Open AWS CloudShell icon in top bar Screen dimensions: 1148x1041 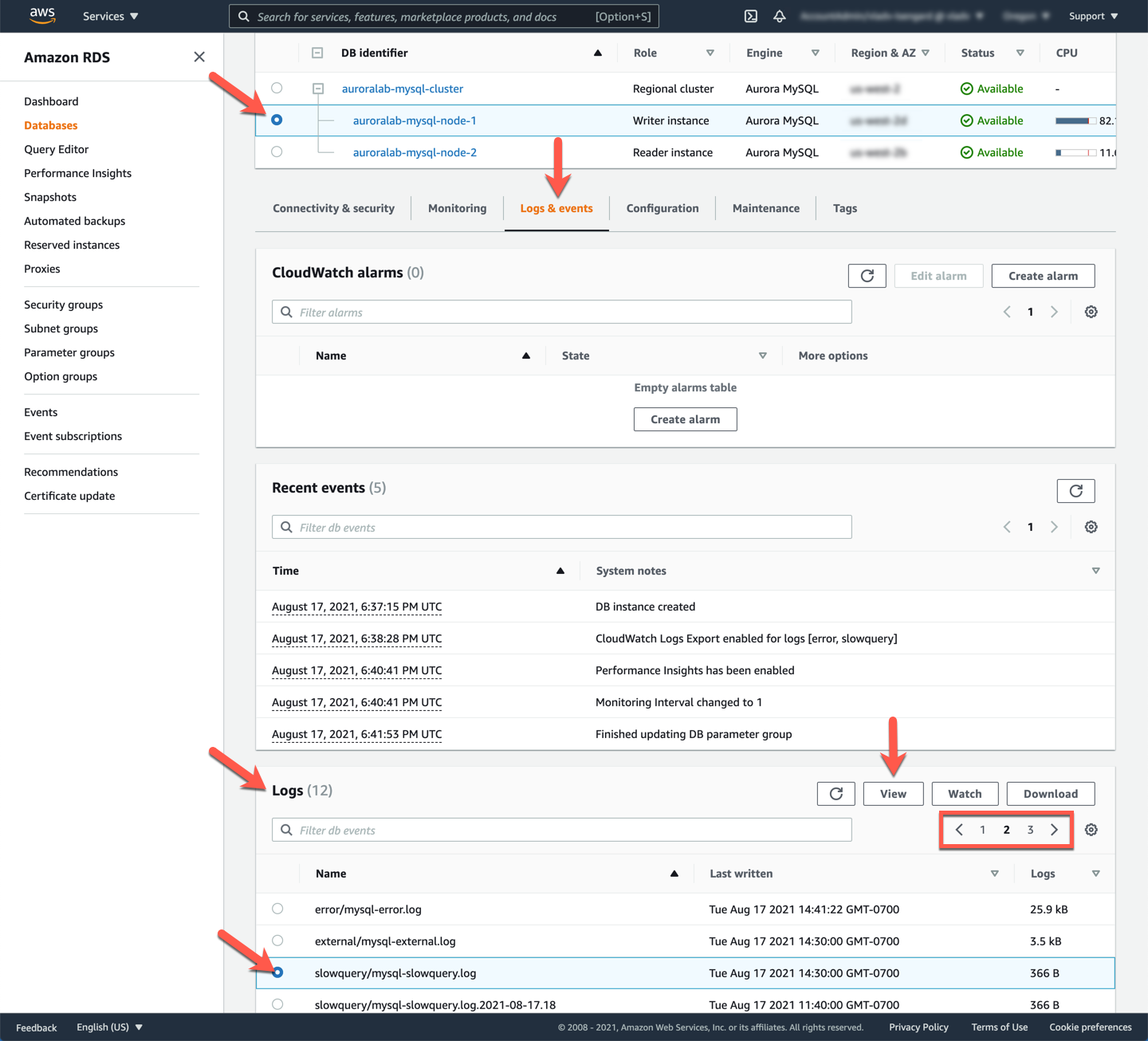click(750, 16)
